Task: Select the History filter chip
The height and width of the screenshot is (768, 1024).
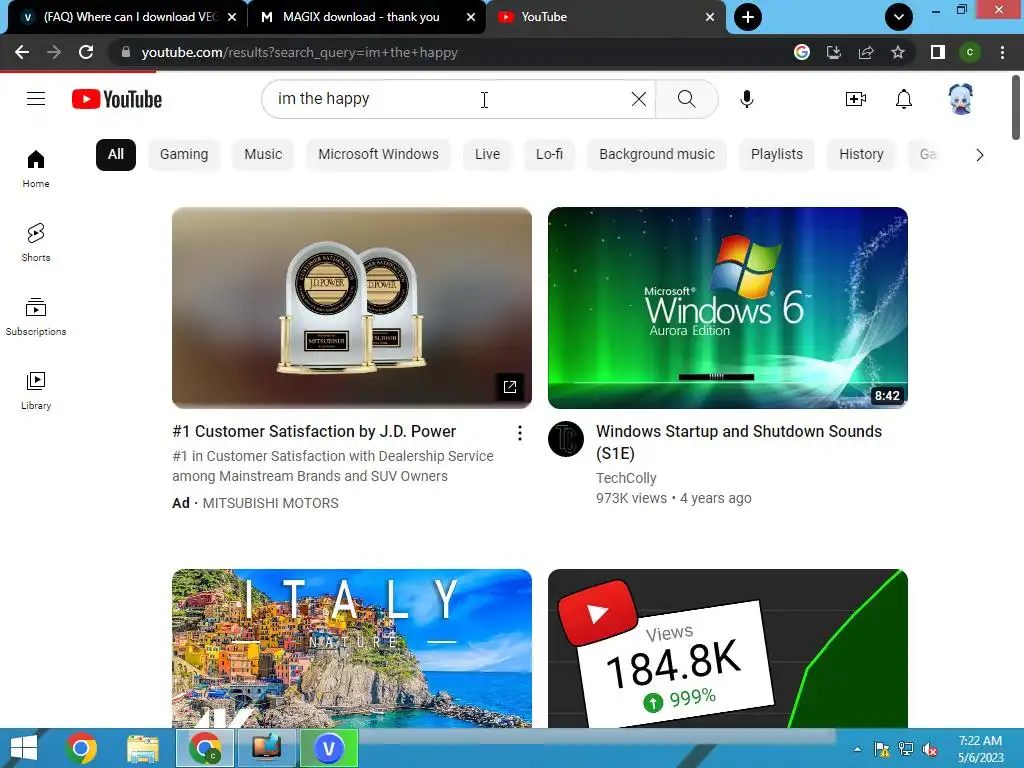Action: 861,155
